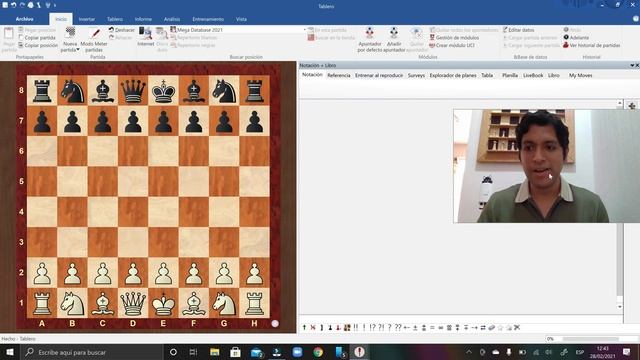Click Añadir apuntador engine icon
This screenshot has height=360, width=640.
click(x=394, y=33)
